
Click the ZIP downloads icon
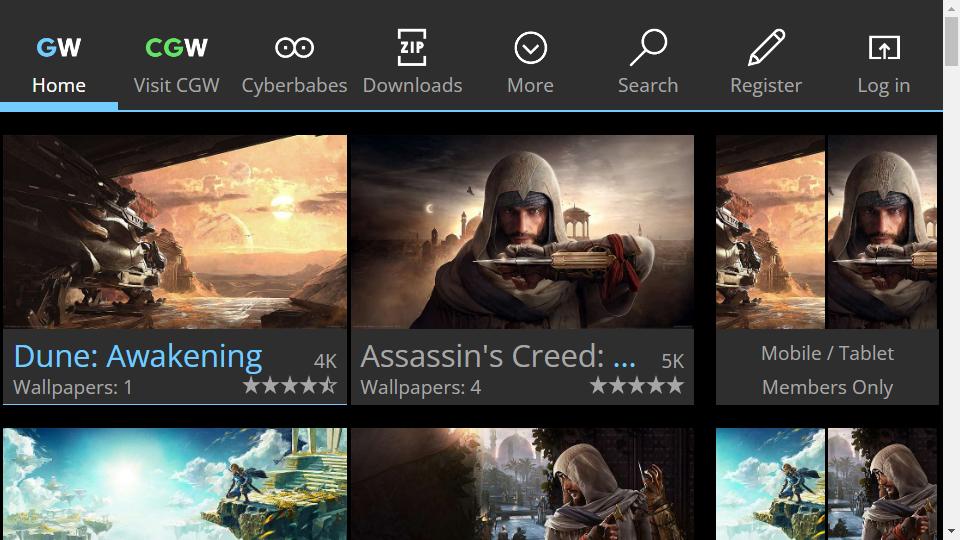pos(412,47)
